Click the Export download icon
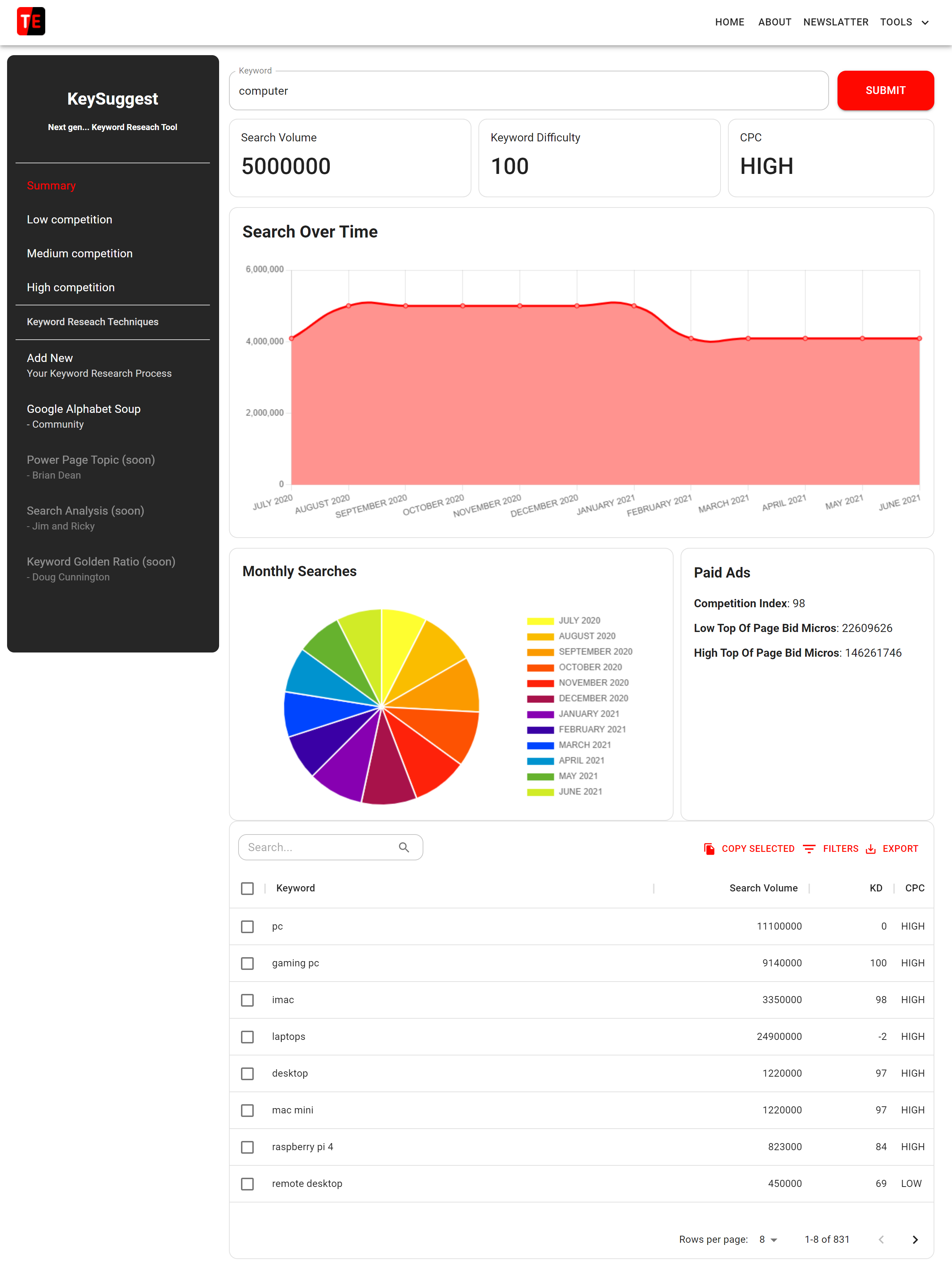Viewport: 952px width, 1276px height. tap(870, 848)
